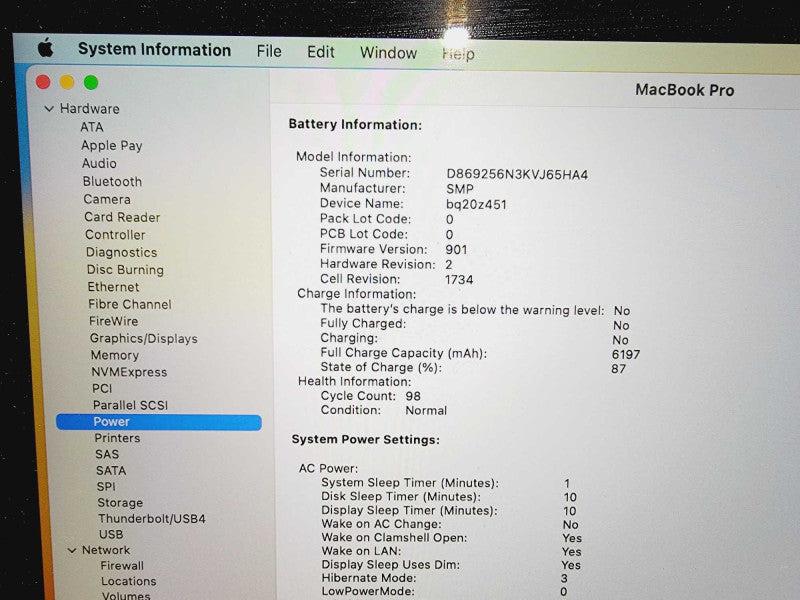Image resolution: width=800 pixels, height=600 pixels.
Task: Open the Window menu
Action: coord(388,53)
